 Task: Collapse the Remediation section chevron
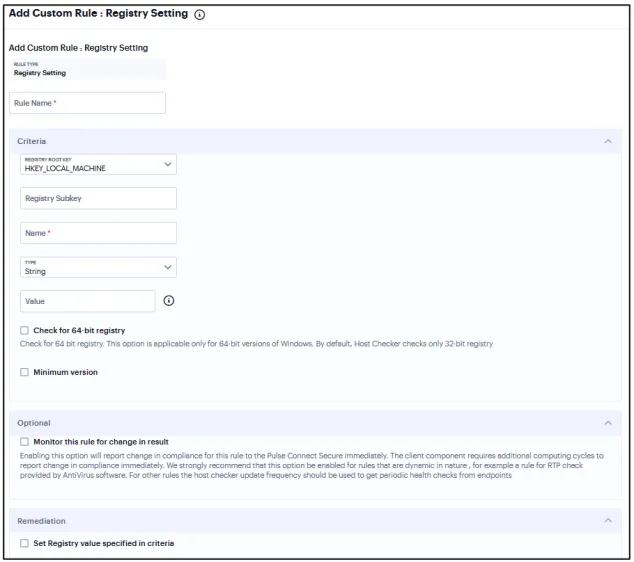coord(608,520)
